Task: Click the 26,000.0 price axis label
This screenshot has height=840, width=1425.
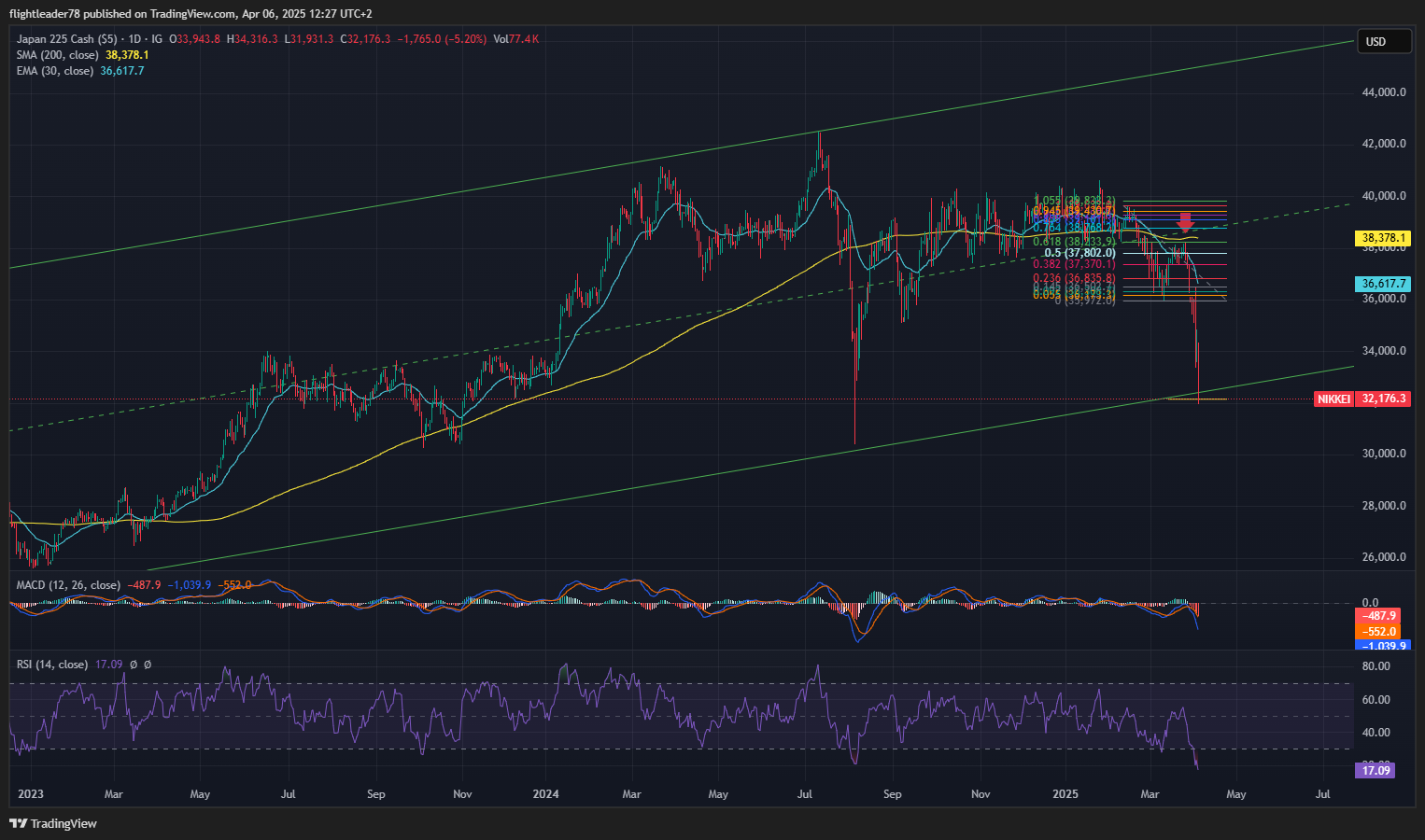Action: pyautogui.click(x=1384, y=557)
